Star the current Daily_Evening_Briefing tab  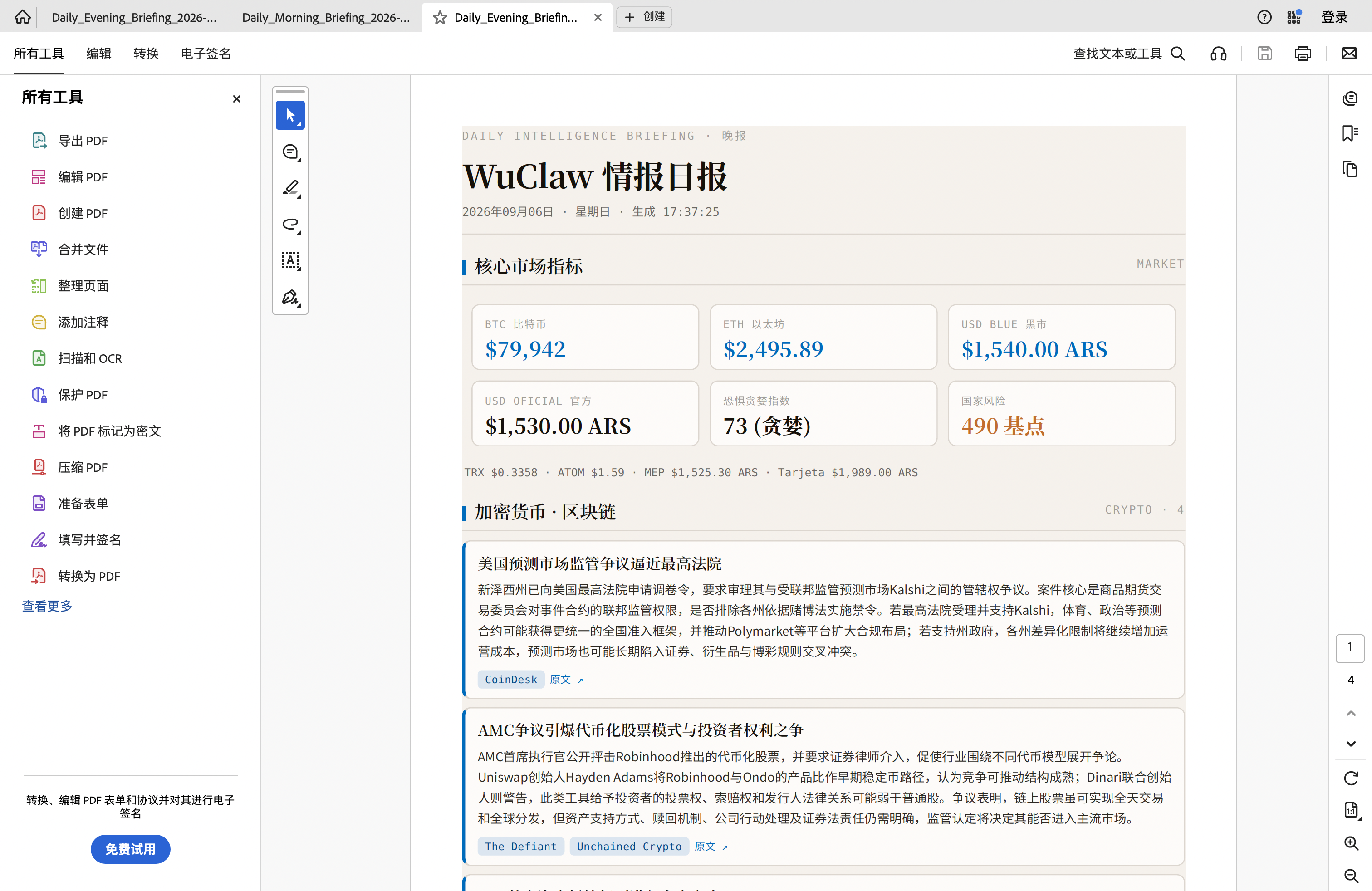click(x=440, y=17)
